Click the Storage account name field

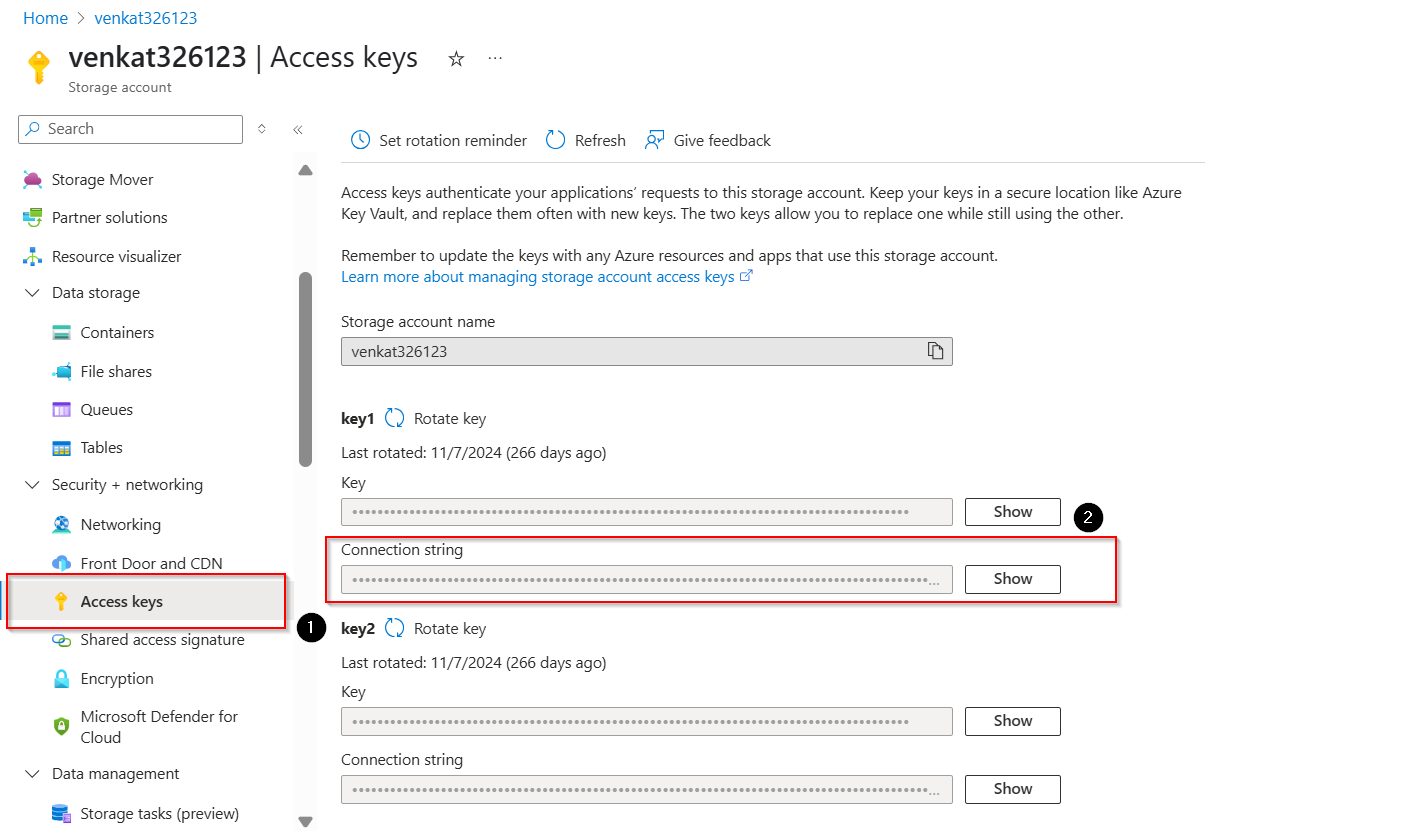tap(646, 351)
